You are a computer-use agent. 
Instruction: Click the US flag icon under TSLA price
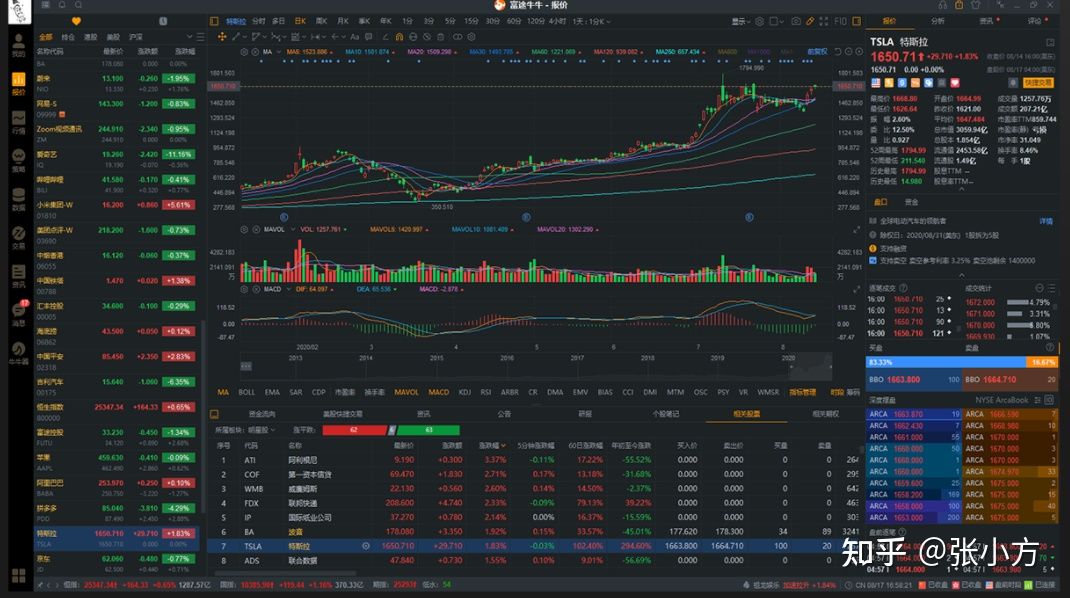point(876,83)
